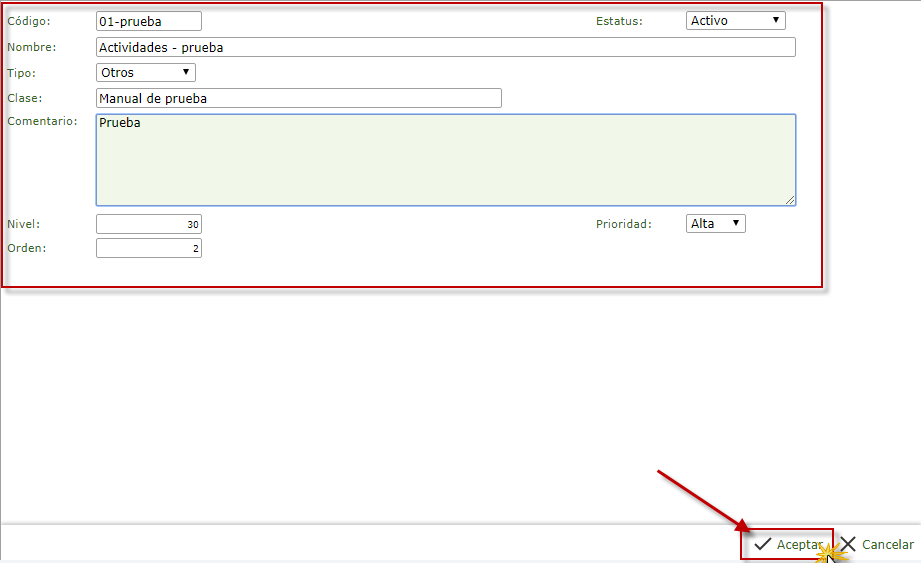This screenshot has height=563, width=921.
Task: Click the Orden label
Action: coord(26,248)
